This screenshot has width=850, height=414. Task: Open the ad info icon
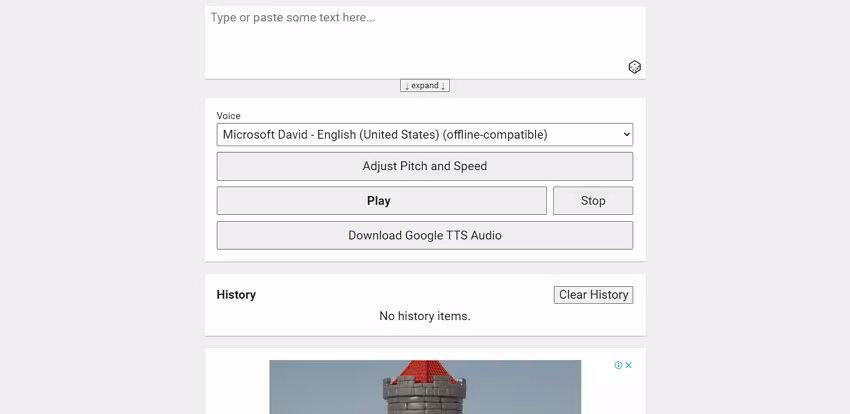pos(619,365)
